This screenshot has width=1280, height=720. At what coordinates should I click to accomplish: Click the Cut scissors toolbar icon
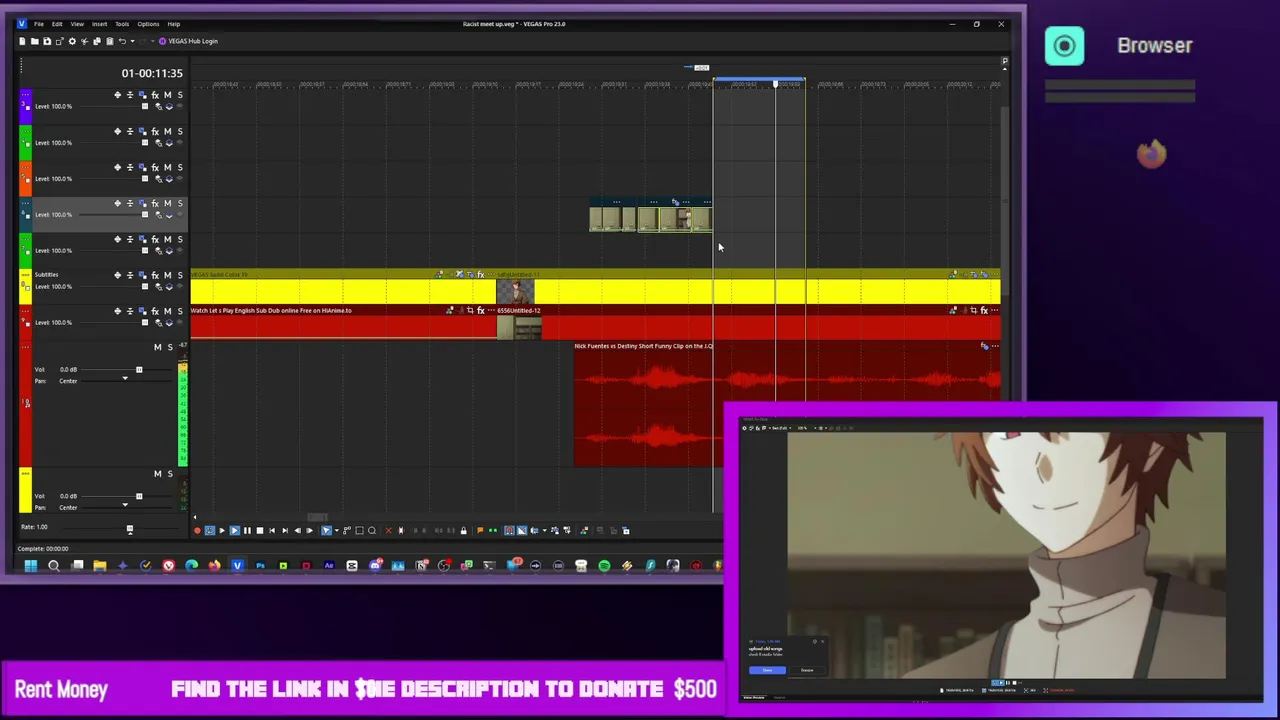coord(85,41)
